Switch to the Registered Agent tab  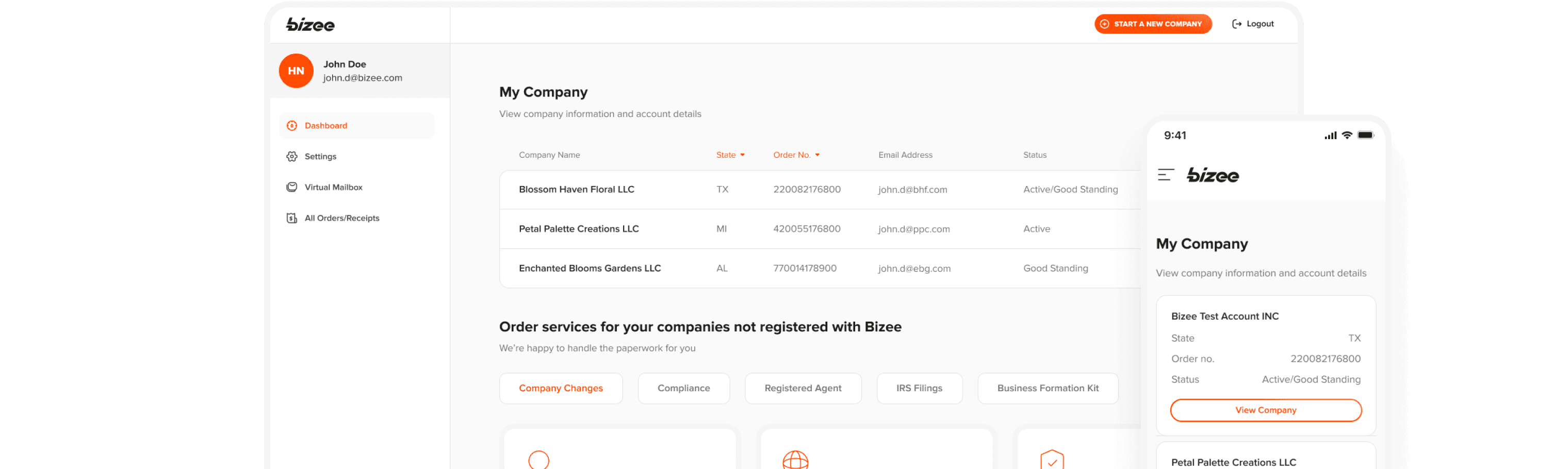coord(803,389)
